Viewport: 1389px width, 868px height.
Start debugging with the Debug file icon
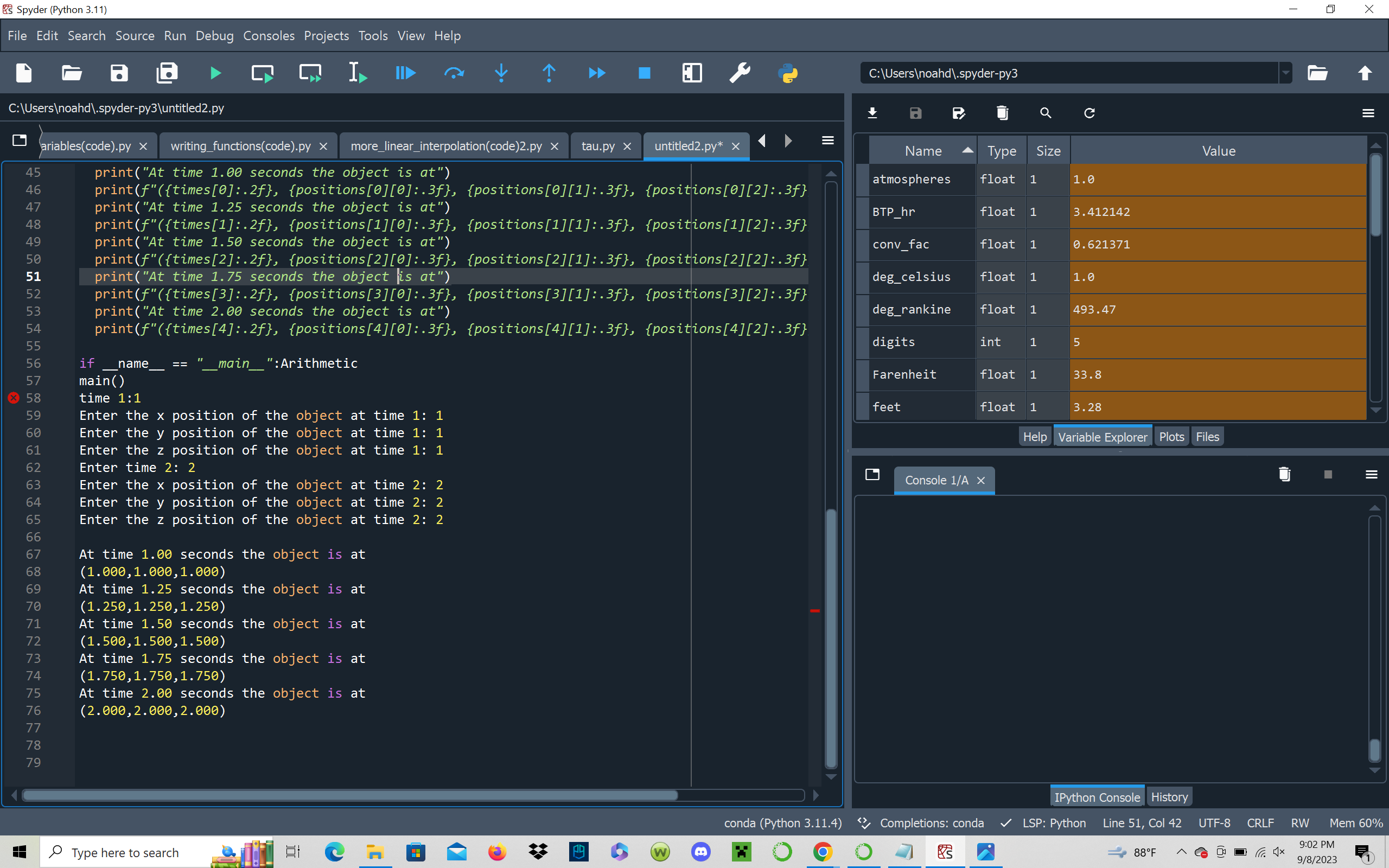coord(405,73)
